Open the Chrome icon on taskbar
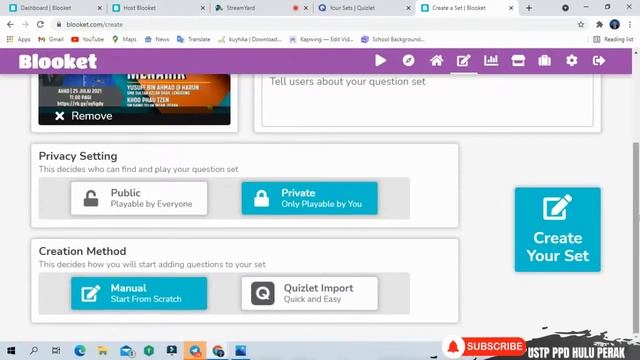 click(218, 351)
